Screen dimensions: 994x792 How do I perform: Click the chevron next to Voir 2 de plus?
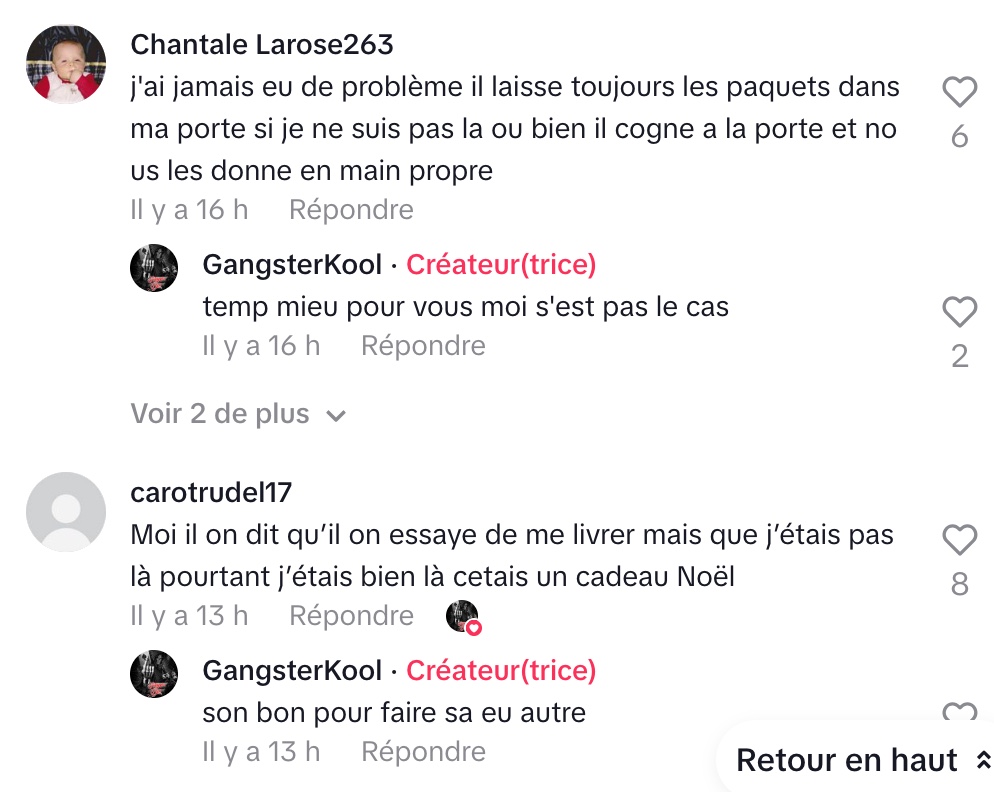(335, 416)
